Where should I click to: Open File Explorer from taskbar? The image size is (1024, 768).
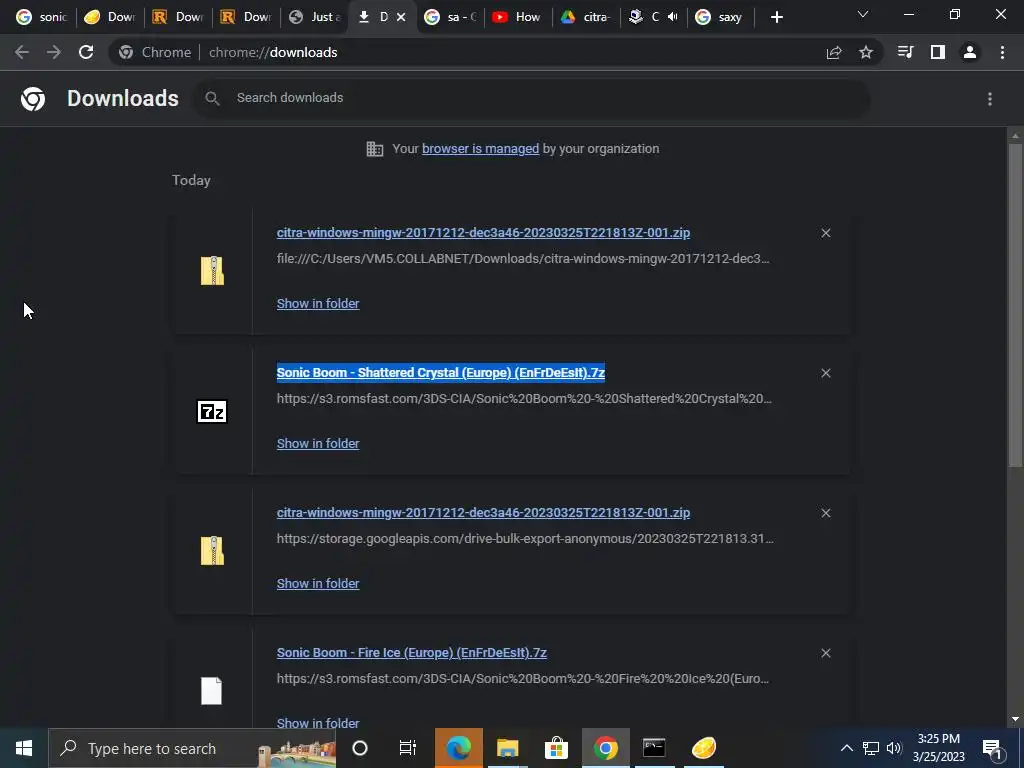[x=507, y=748]
